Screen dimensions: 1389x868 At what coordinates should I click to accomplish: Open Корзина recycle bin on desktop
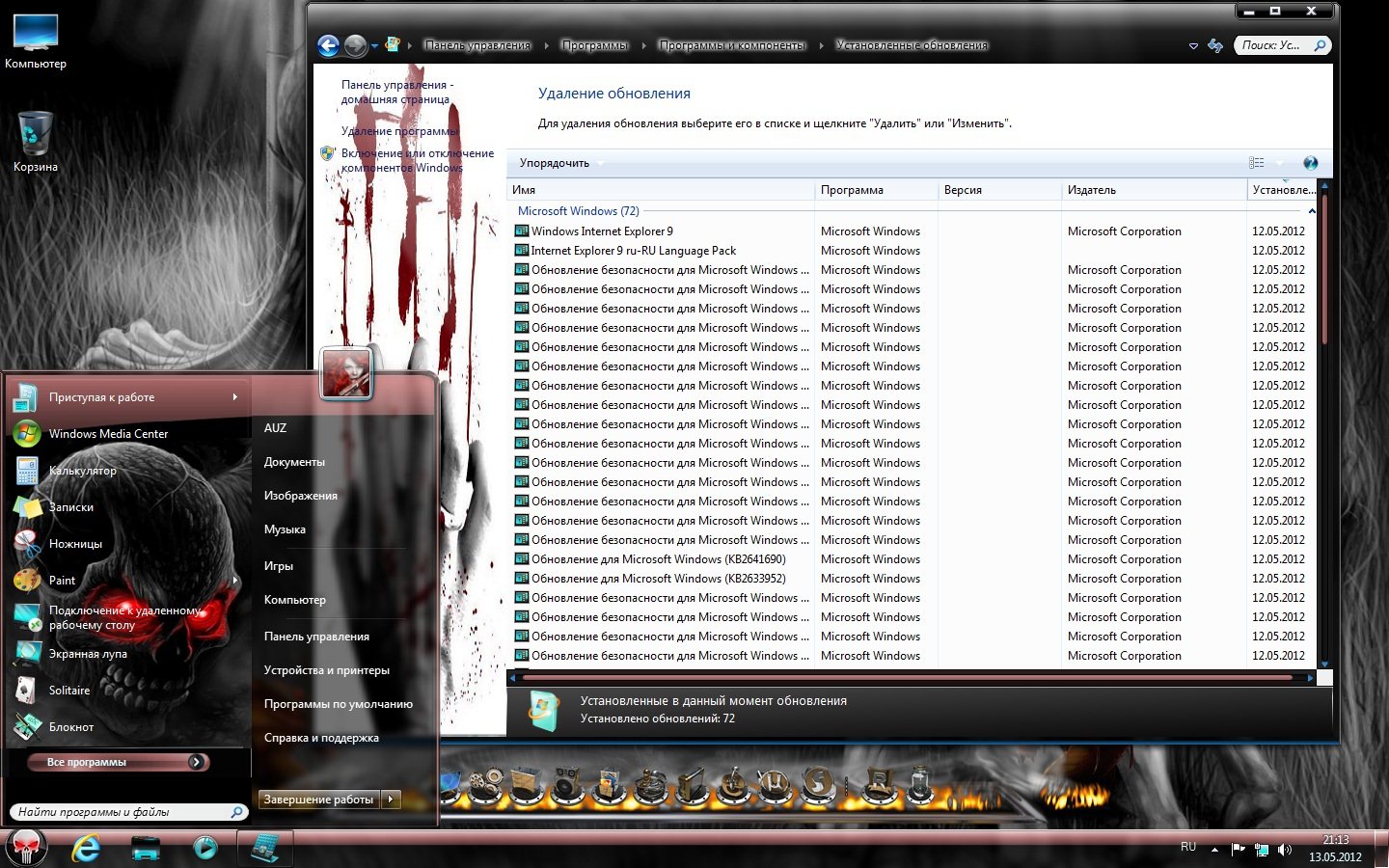coord(36,142)
